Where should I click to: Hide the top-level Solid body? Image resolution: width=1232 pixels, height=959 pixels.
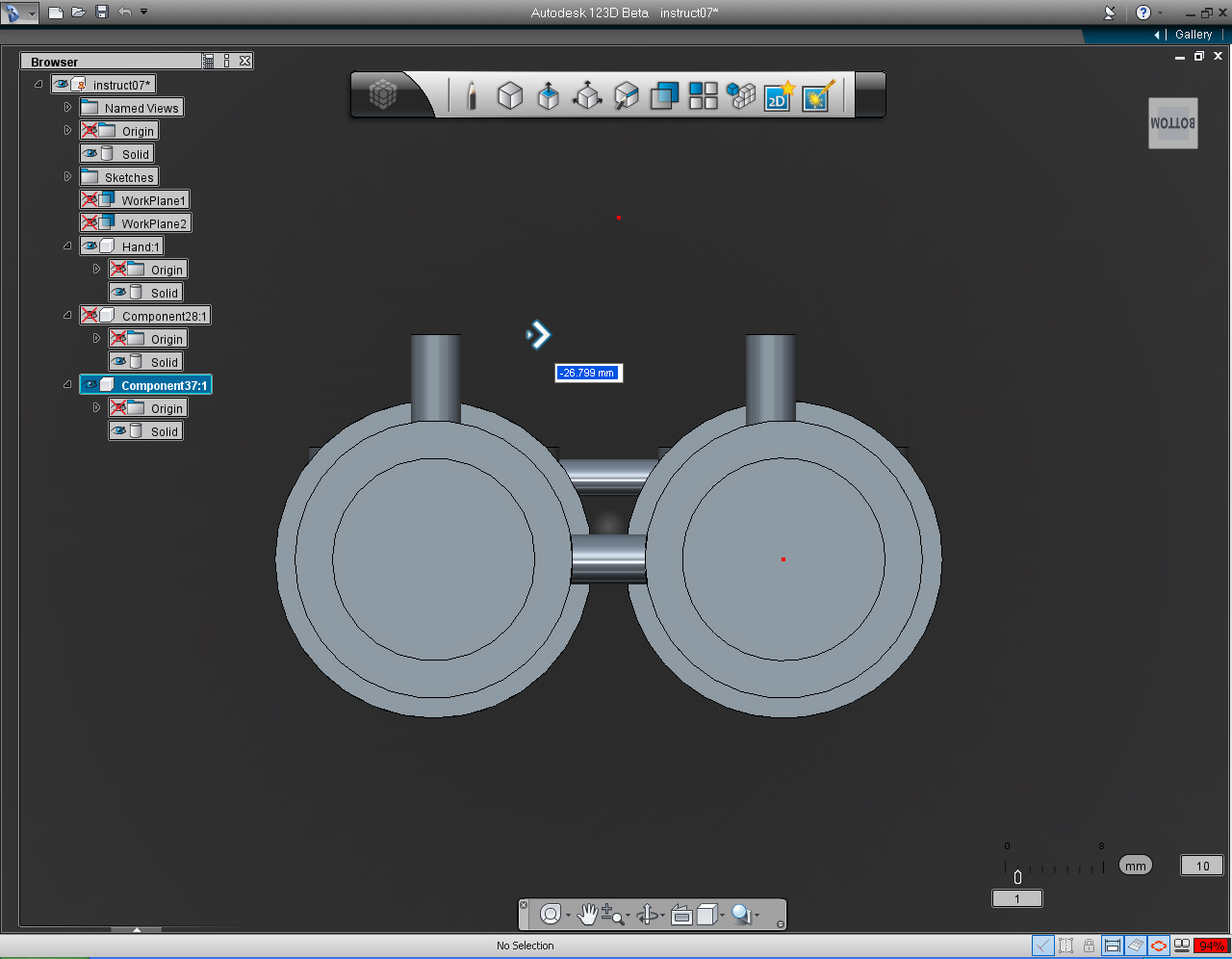pos(90,154)
